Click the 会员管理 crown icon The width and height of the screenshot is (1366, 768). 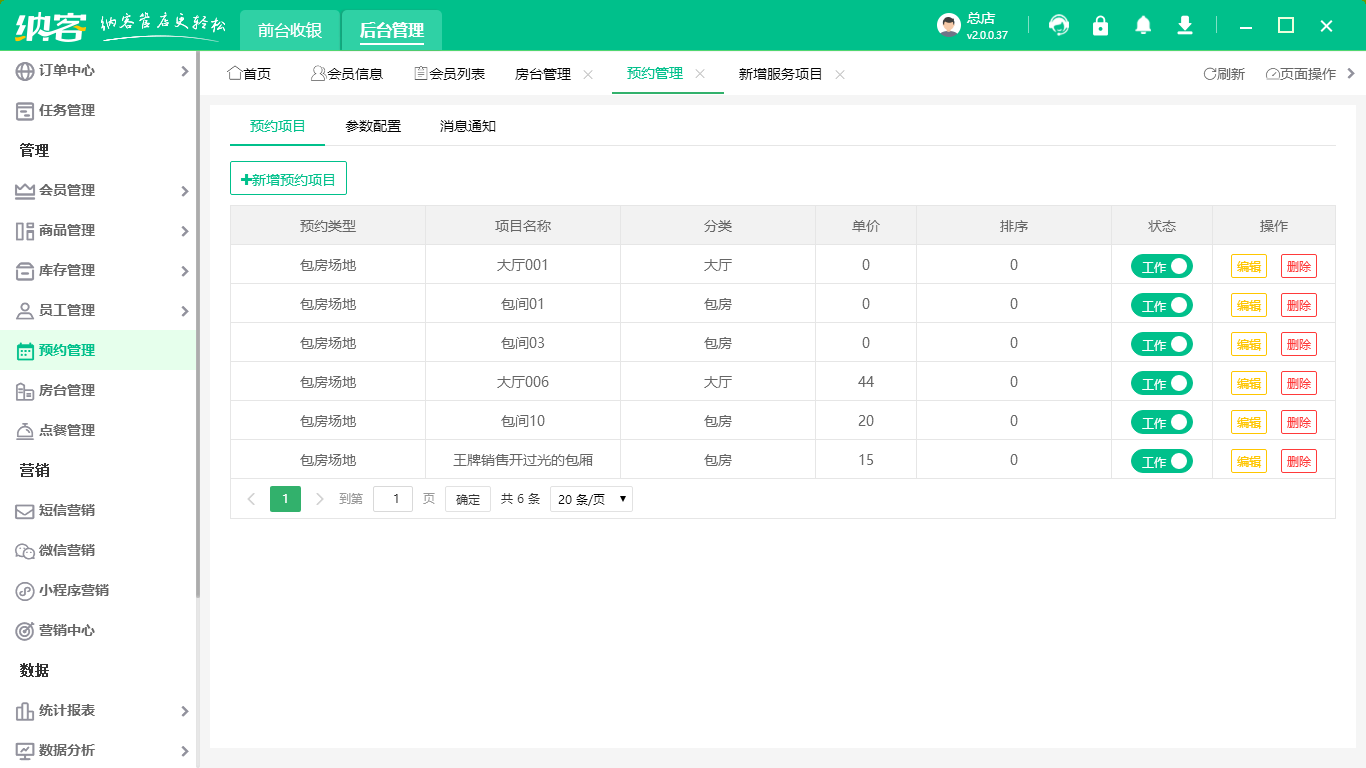click(25, 191)
